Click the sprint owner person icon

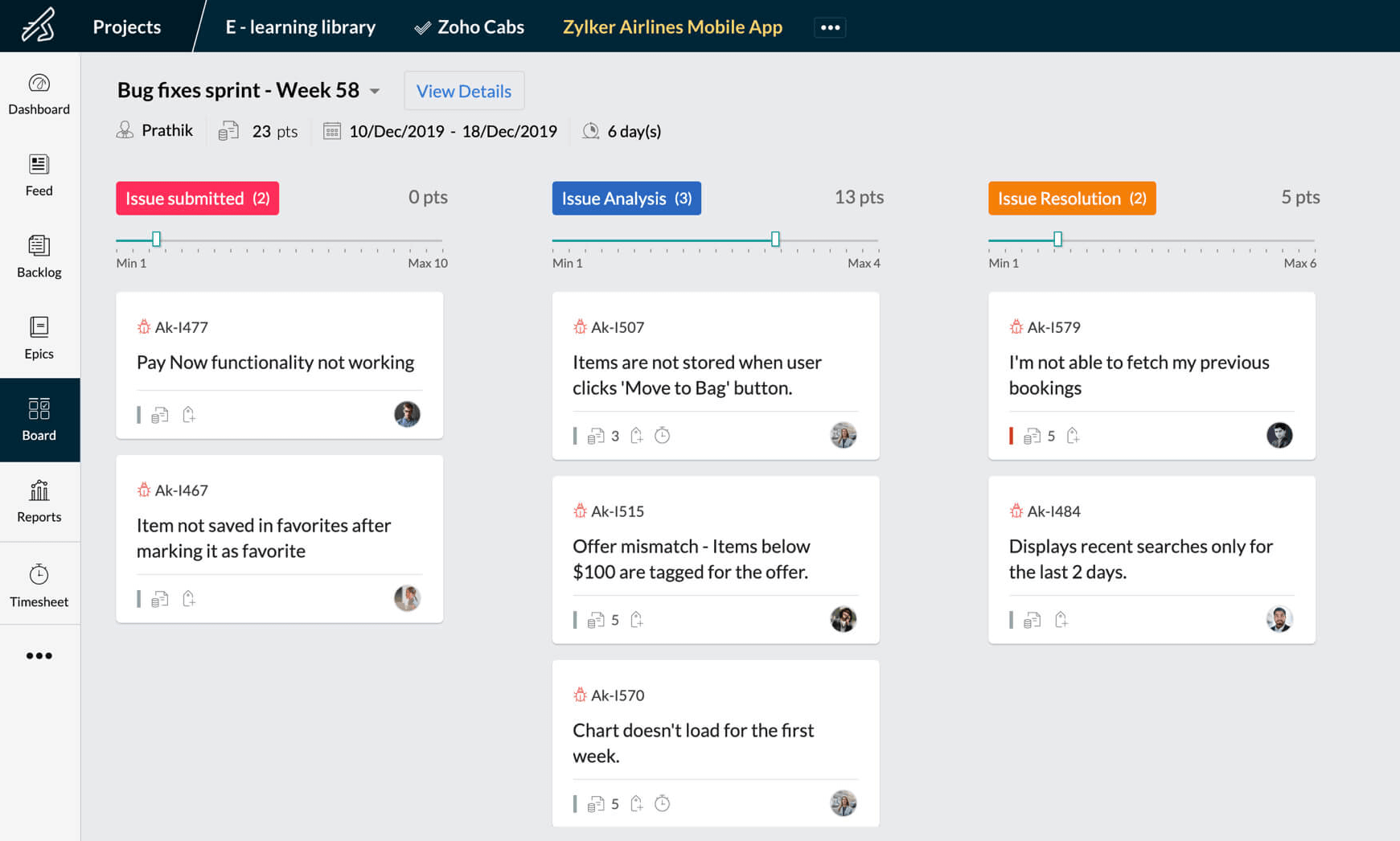tap(125, 130)
